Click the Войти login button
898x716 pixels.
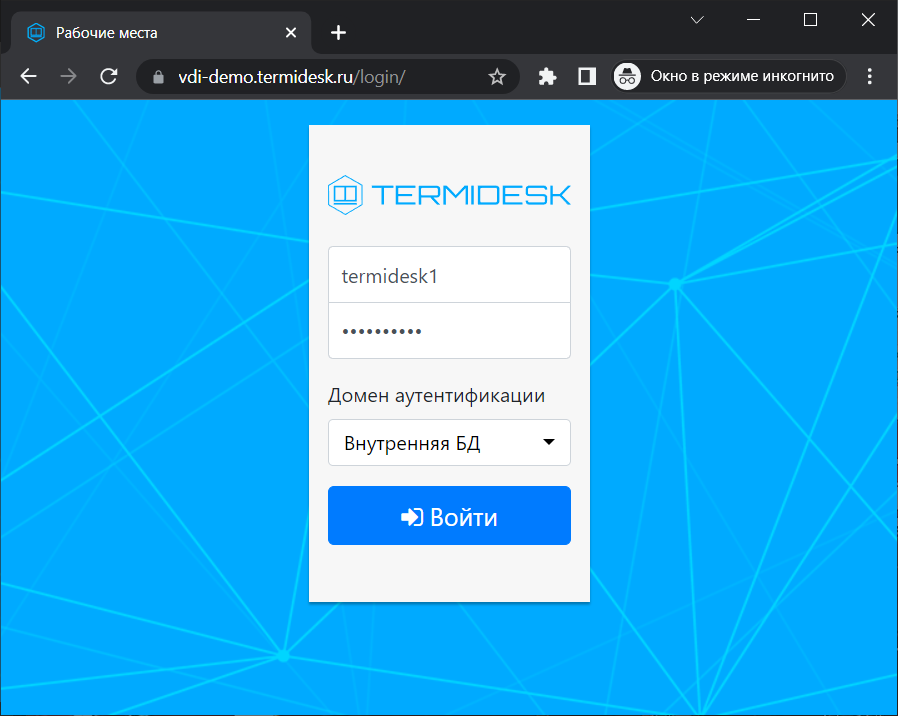449,516
